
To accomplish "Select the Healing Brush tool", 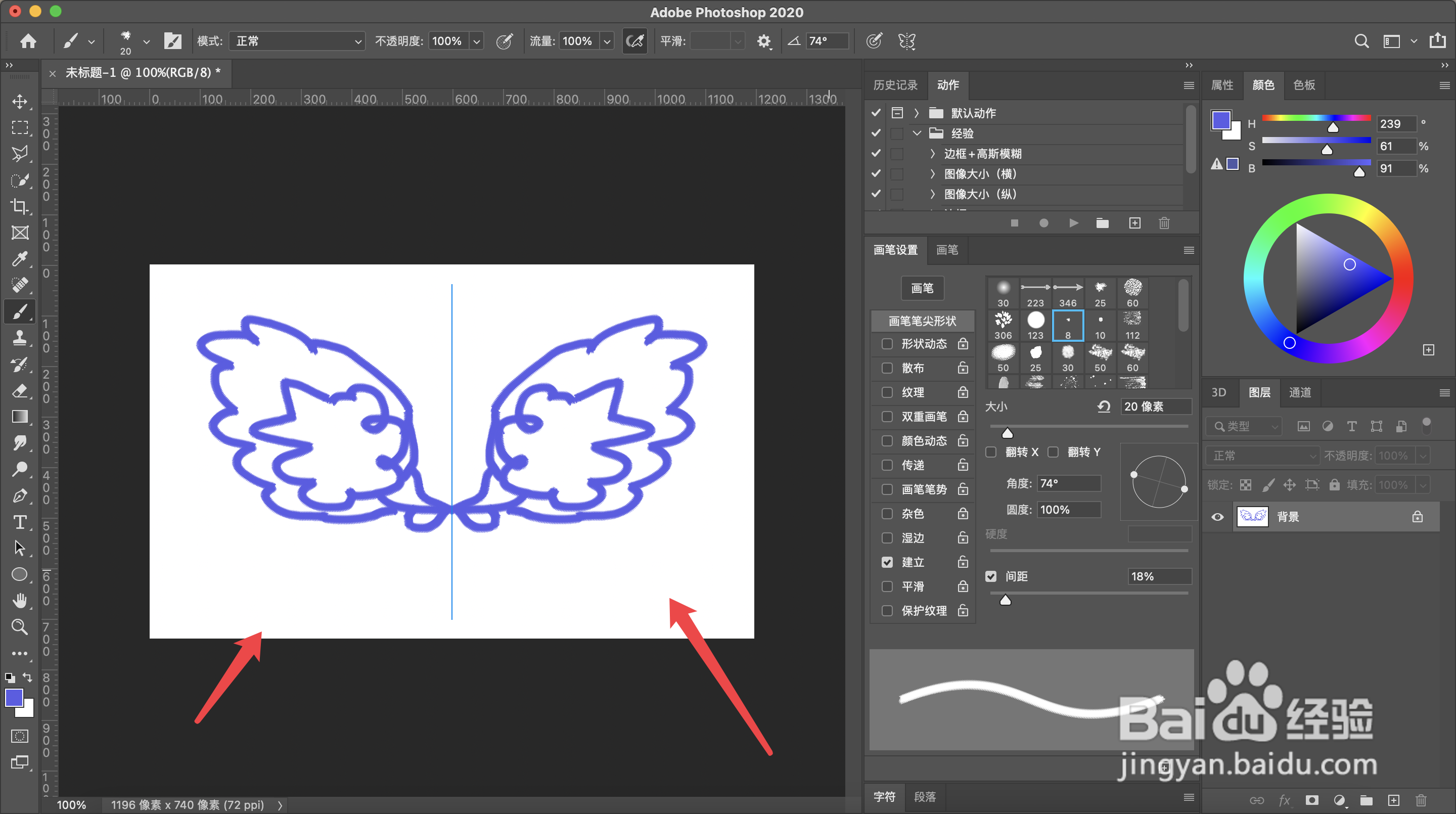I will 20,285.
